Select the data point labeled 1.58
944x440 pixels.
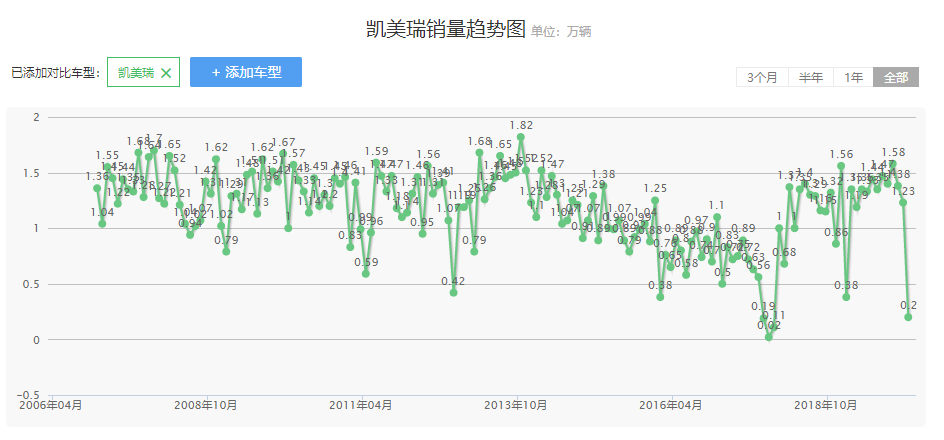tap(893, 164)
